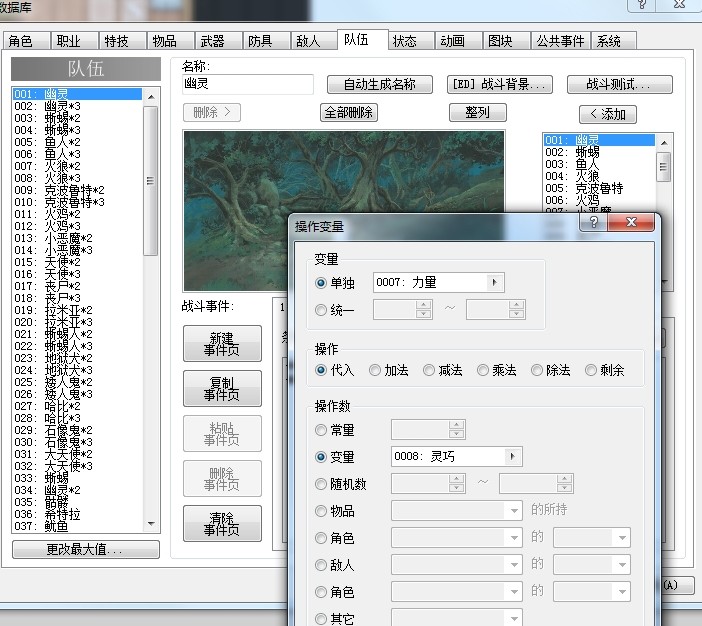702x626 pixels.
Task: Switch to the 系统 tab
Action: click(x=614, y=41)
